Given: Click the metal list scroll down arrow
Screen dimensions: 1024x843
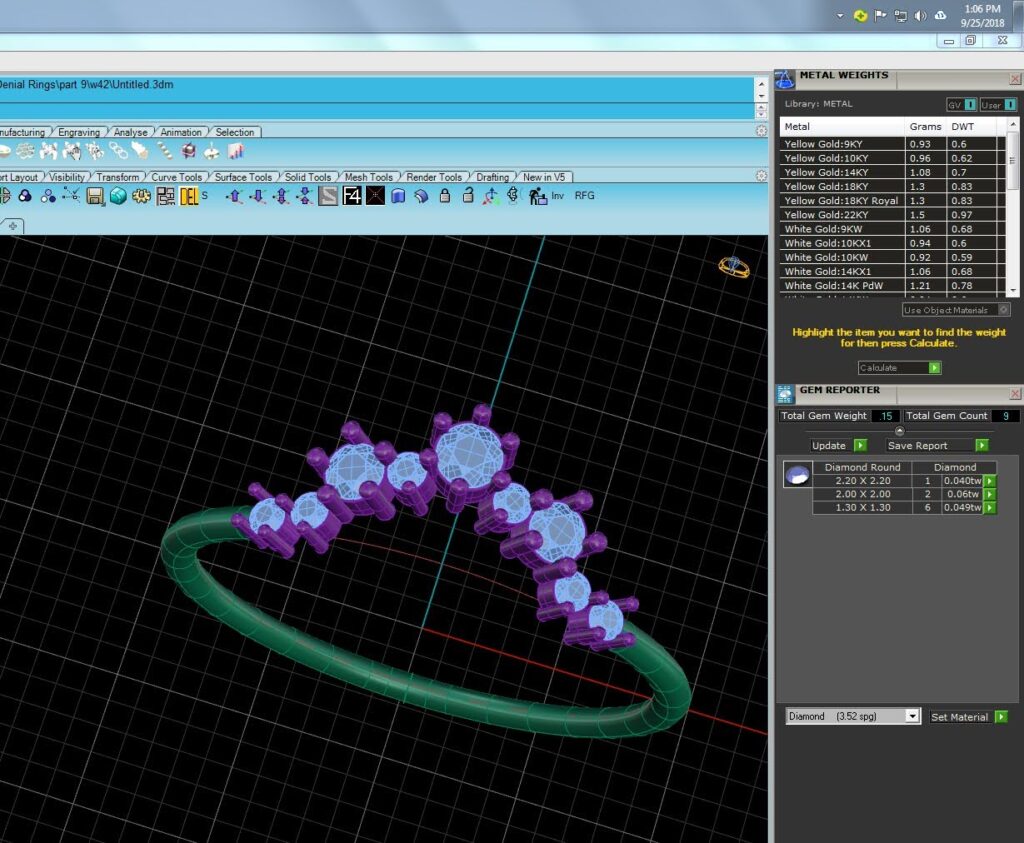Looking at the screenshot, I should coord(1012,290).
